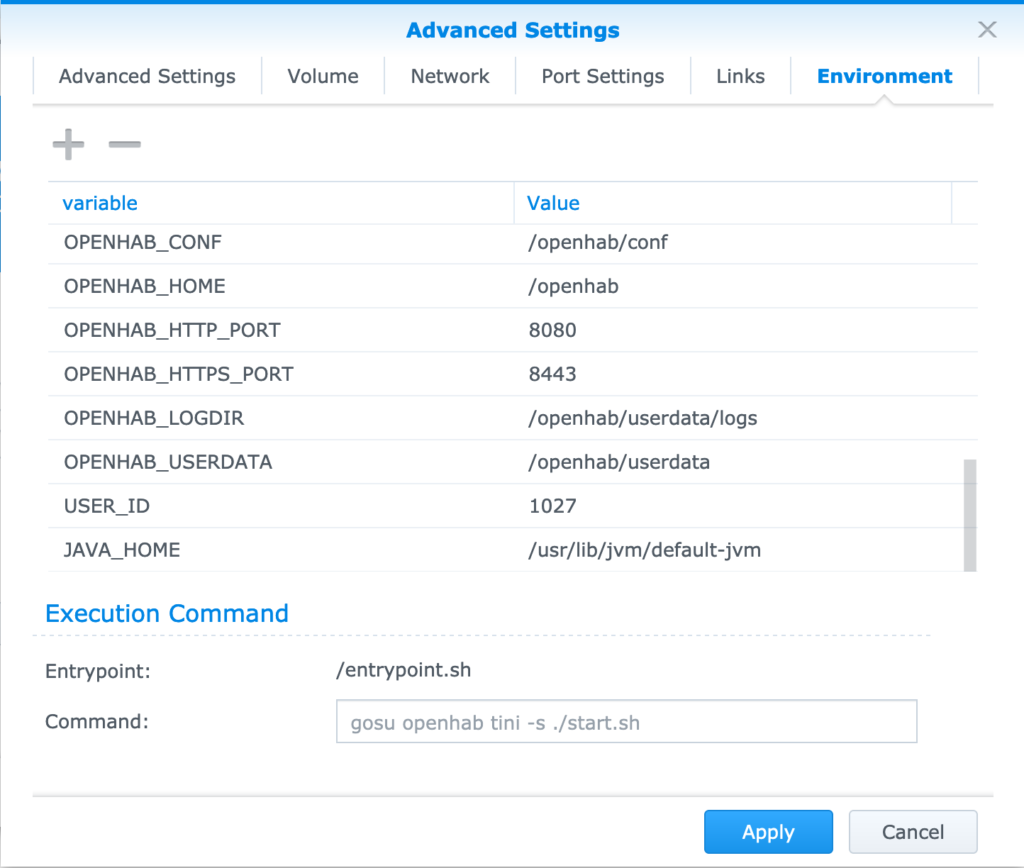Screen dimensions: 1024x868
Task: Click the environment list scrollbar thumb
Action: pos(970,515)
